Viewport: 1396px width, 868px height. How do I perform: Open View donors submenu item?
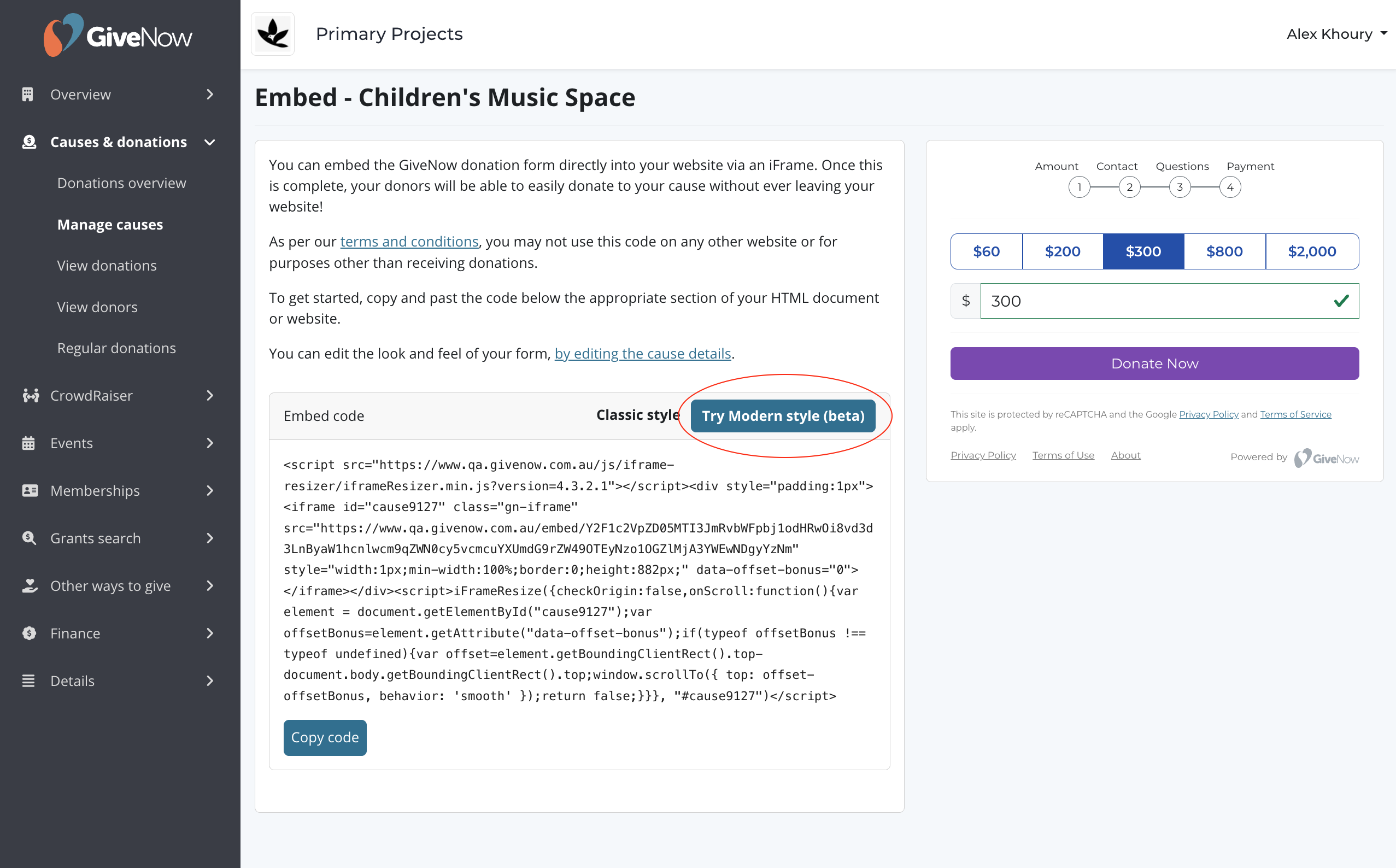point(98,307)
